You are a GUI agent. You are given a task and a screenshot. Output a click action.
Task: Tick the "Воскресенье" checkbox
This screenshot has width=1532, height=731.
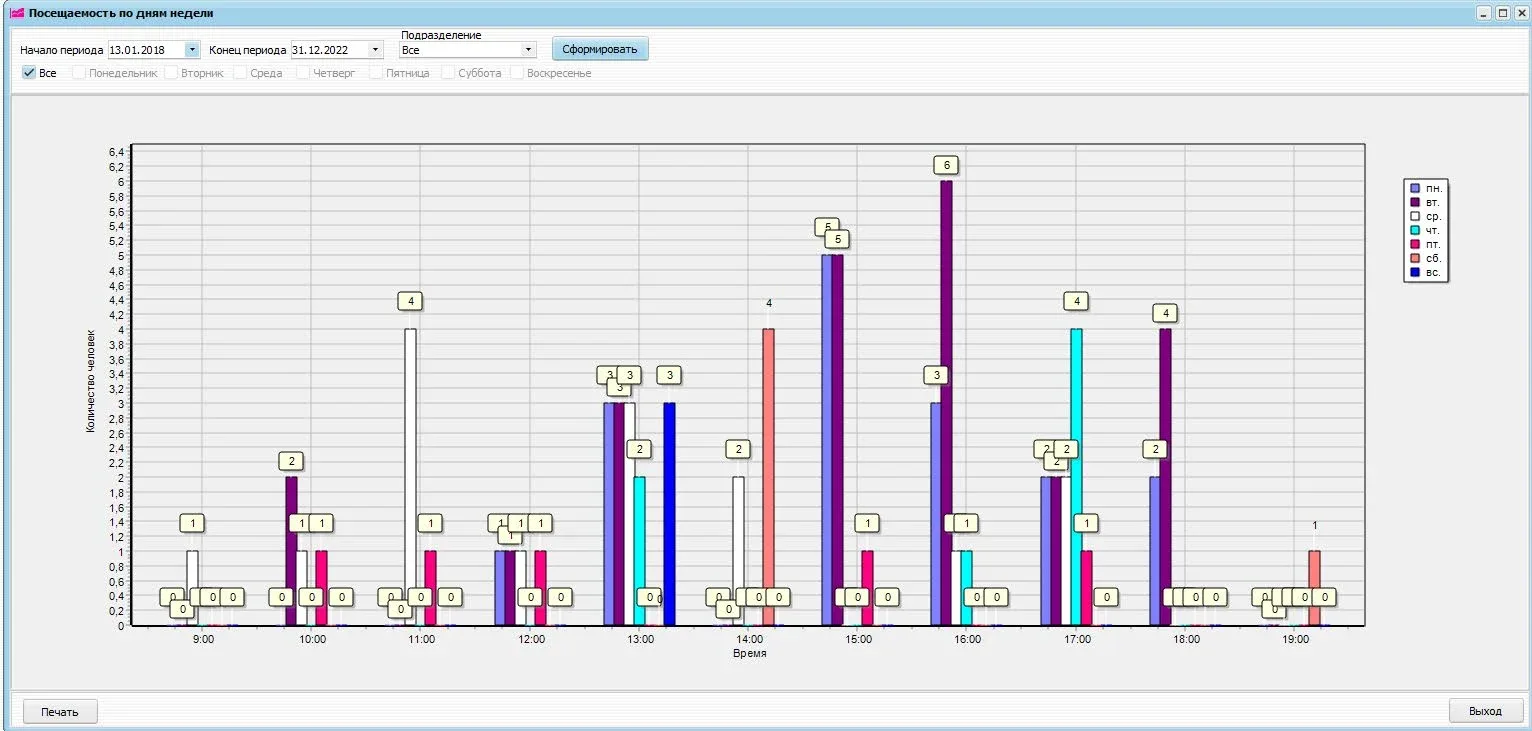pos(517,73)
